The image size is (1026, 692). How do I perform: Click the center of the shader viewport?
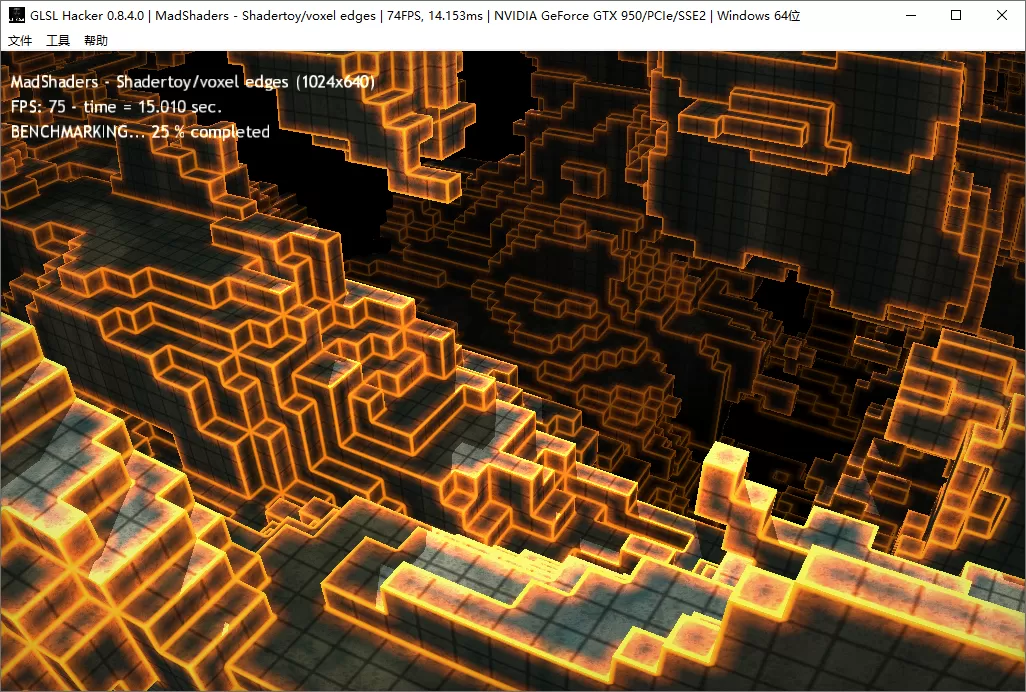513,371
